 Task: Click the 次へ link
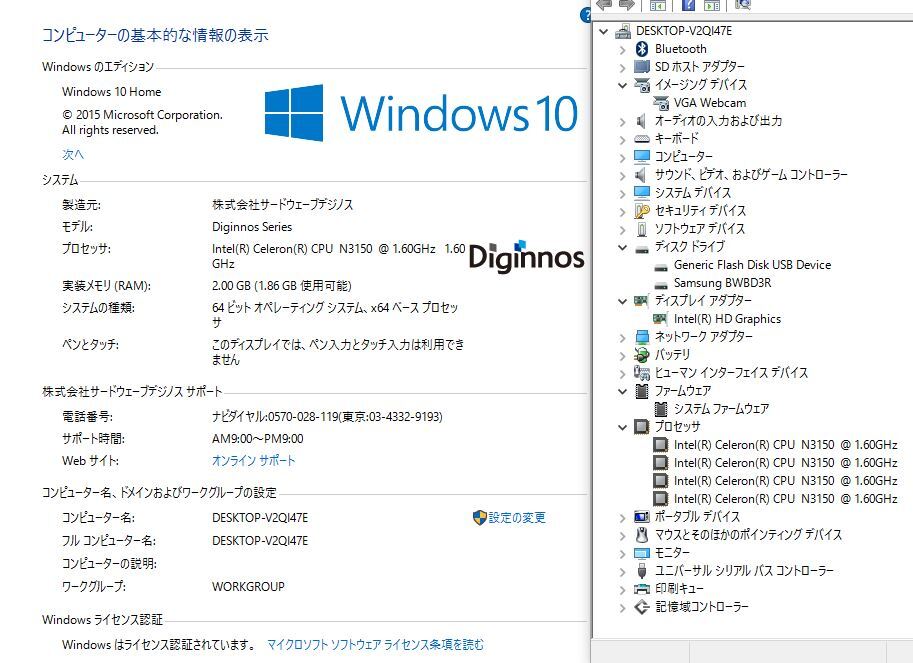pos(73,154)
